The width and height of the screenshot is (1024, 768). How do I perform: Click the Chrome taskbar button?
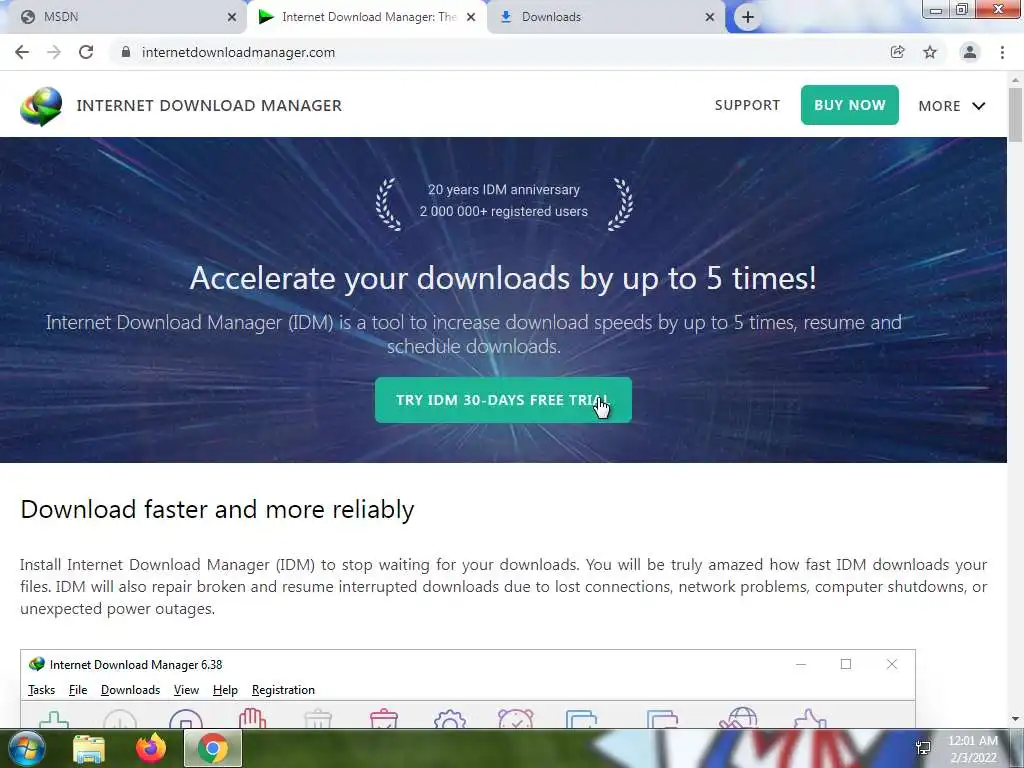click(213, 748)
